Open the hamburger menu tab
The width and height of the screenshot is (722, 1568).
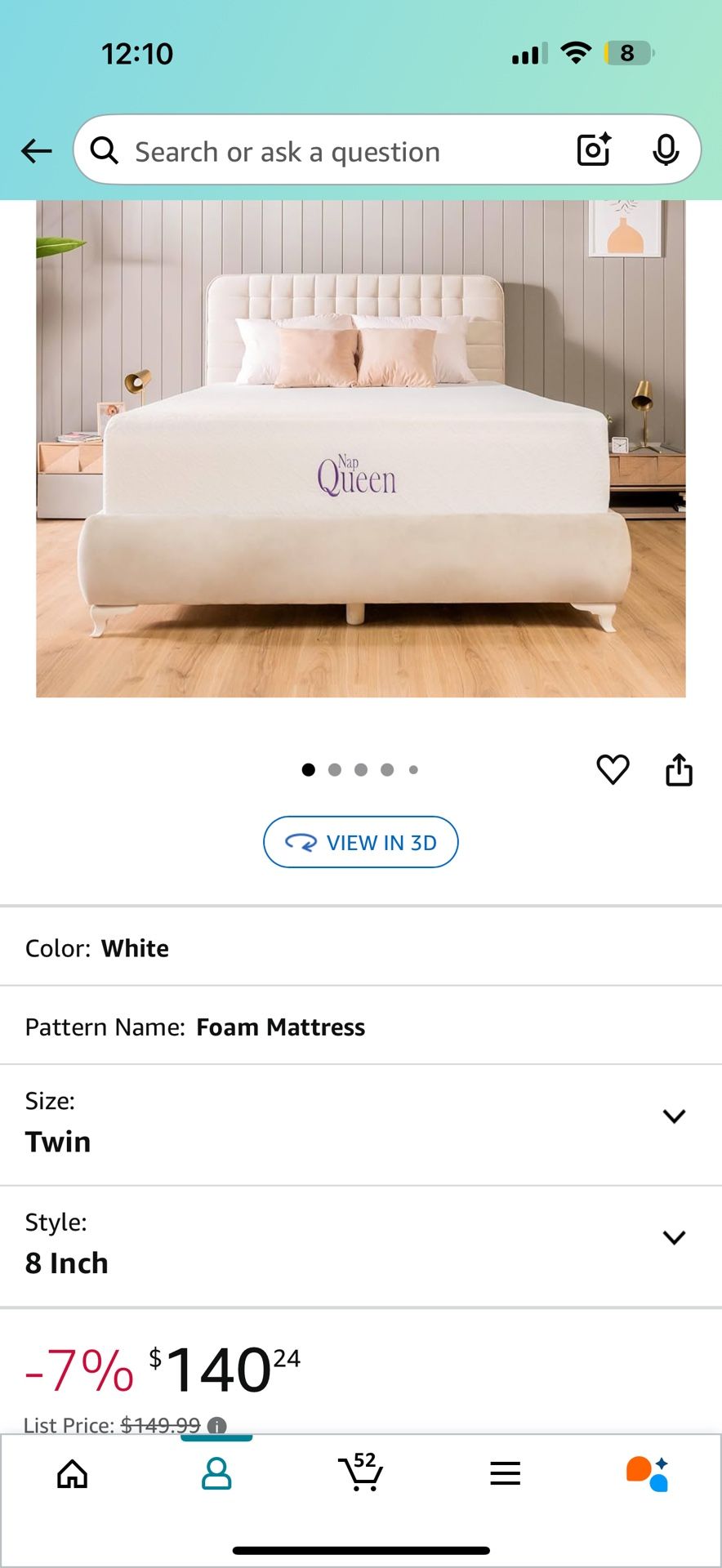[x=506, y=1473]
